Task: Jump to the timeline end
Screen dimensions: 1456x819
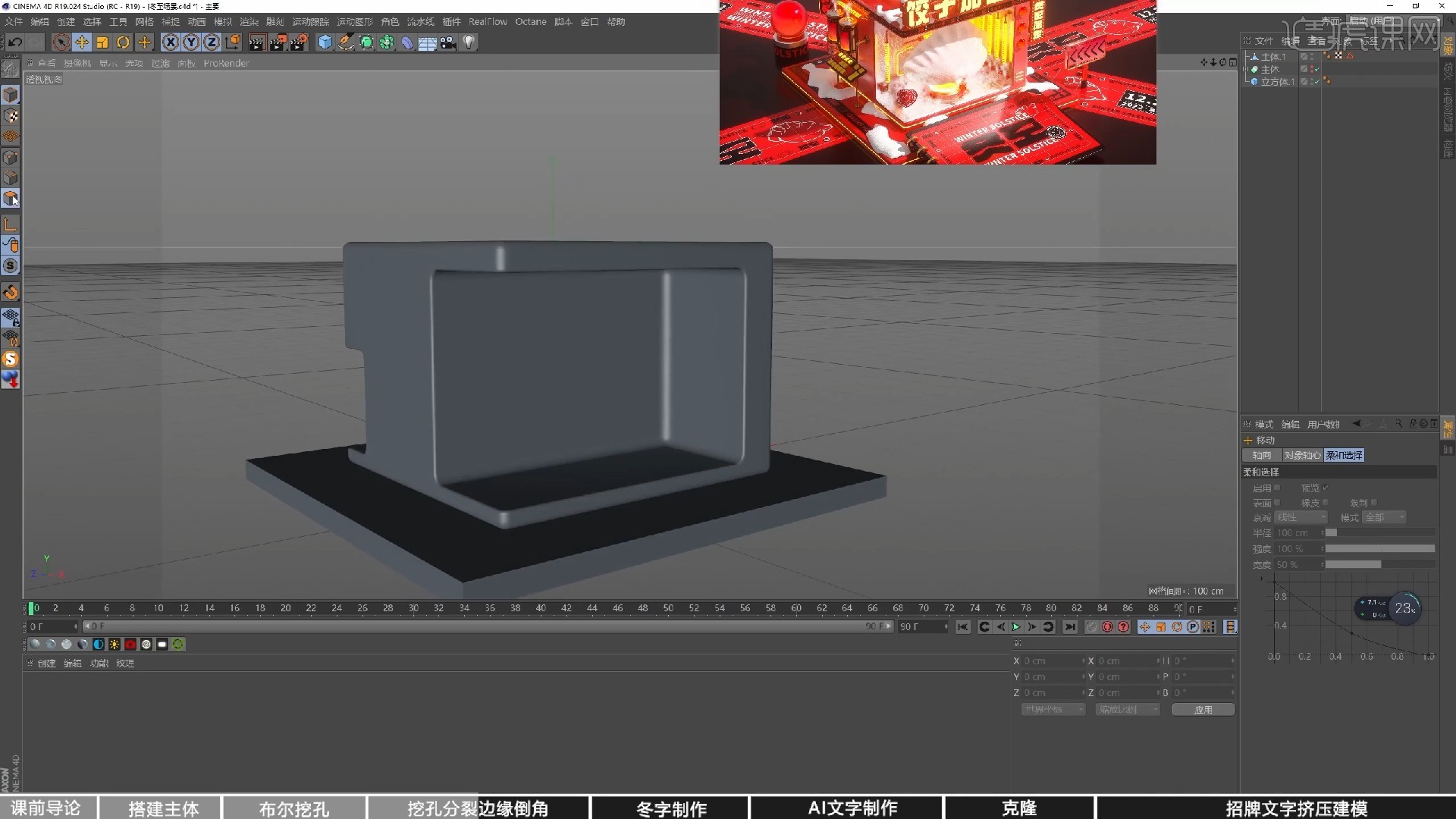Action: pyautogui.click(x=1070, y=627)
